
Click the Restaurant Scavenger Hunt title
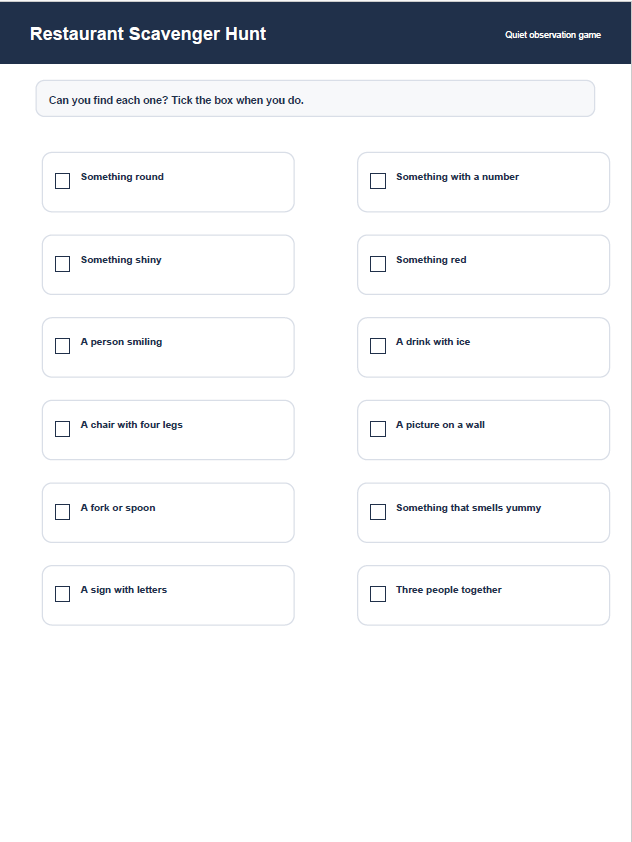click(x=148, y=34)
